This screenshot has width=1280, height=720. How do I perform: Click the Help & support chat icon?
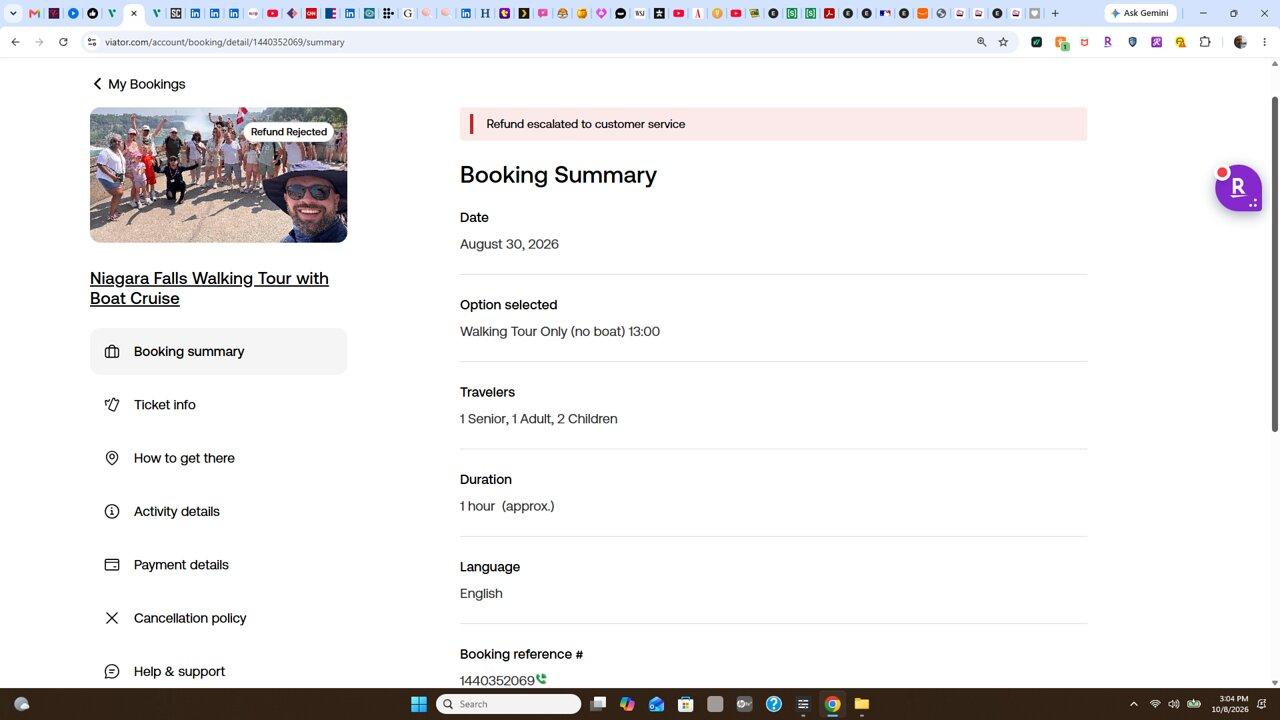[x=112, y=671]
